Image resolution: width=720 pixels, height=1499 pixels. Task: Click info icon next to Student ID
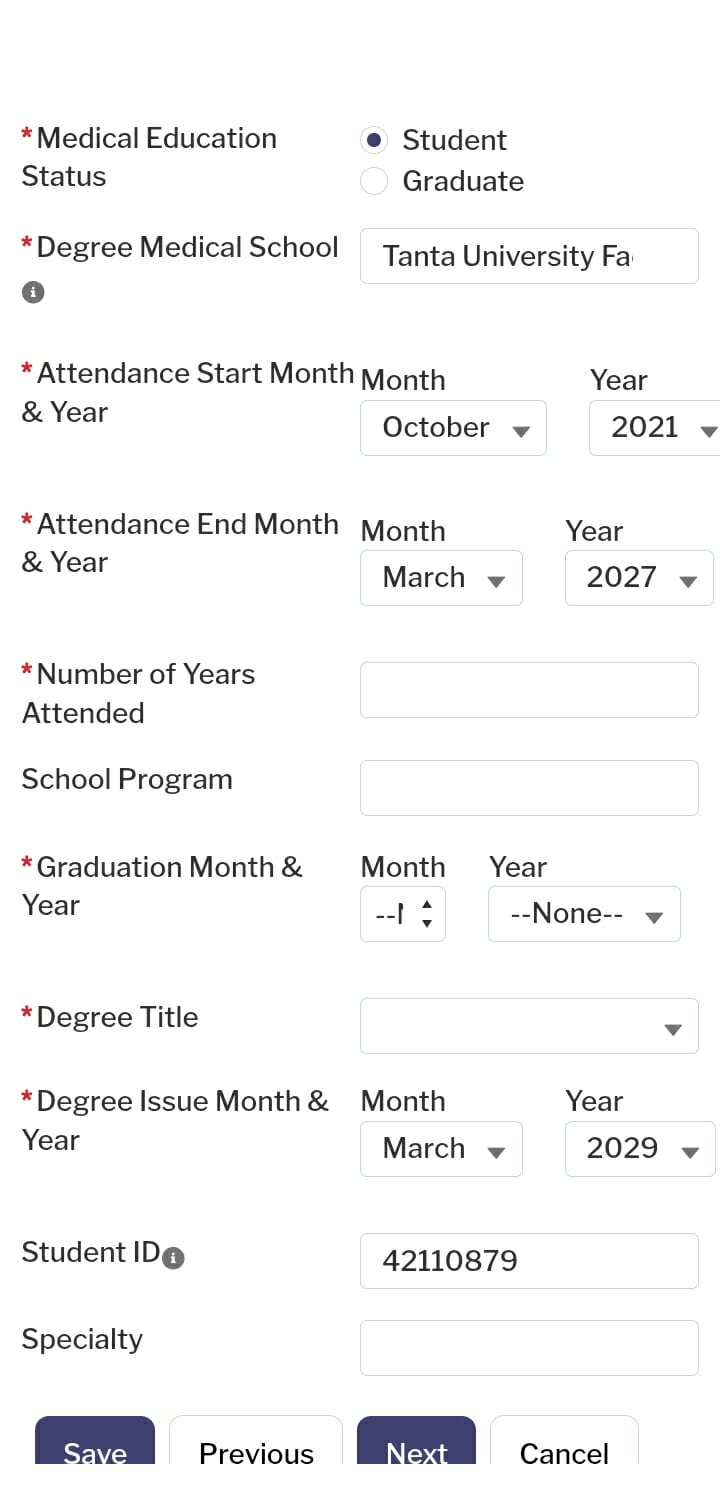tap(173, 1258)
